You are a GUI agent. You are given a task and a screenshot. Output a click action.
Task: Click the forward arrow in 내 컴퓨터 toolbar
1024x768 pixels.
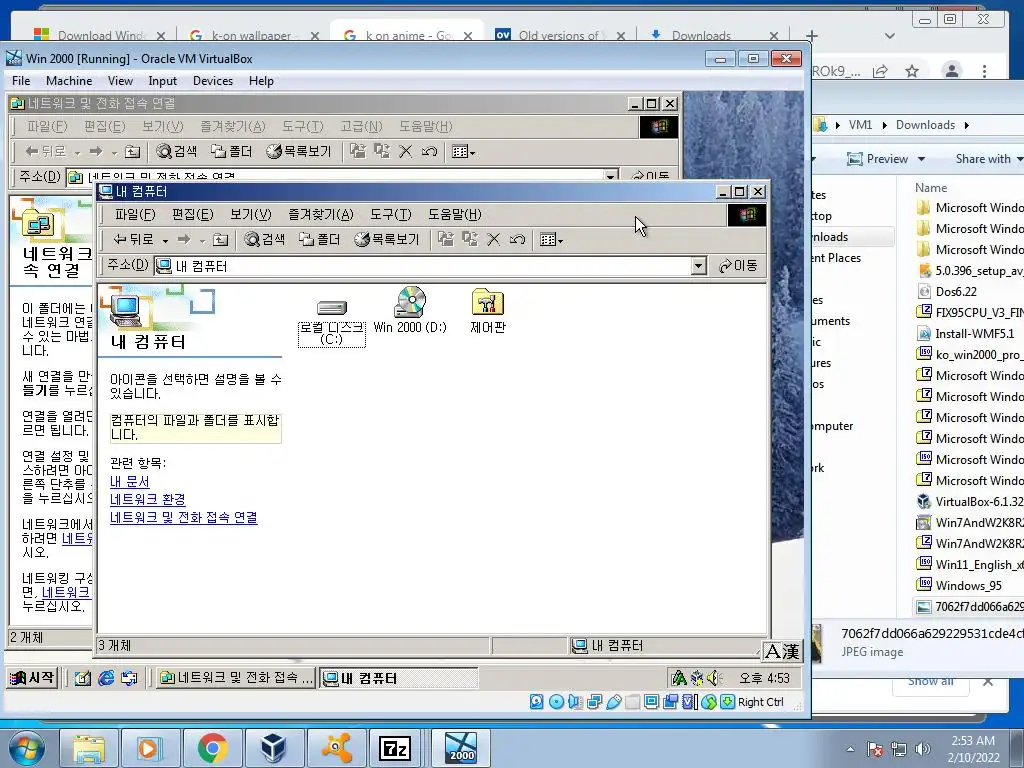pos(184,240)
